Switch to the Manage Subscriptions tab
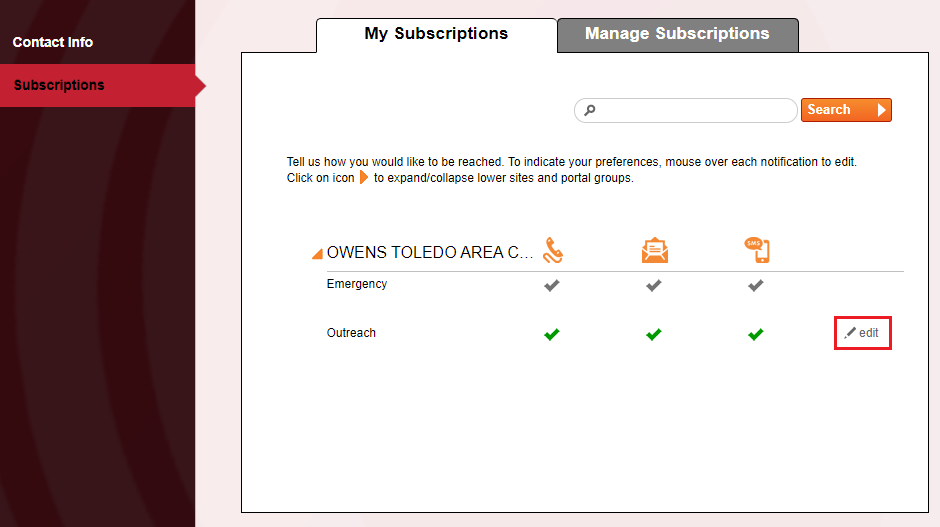The height and width of the screenshot is (527, 940). [x=677, y=34]
